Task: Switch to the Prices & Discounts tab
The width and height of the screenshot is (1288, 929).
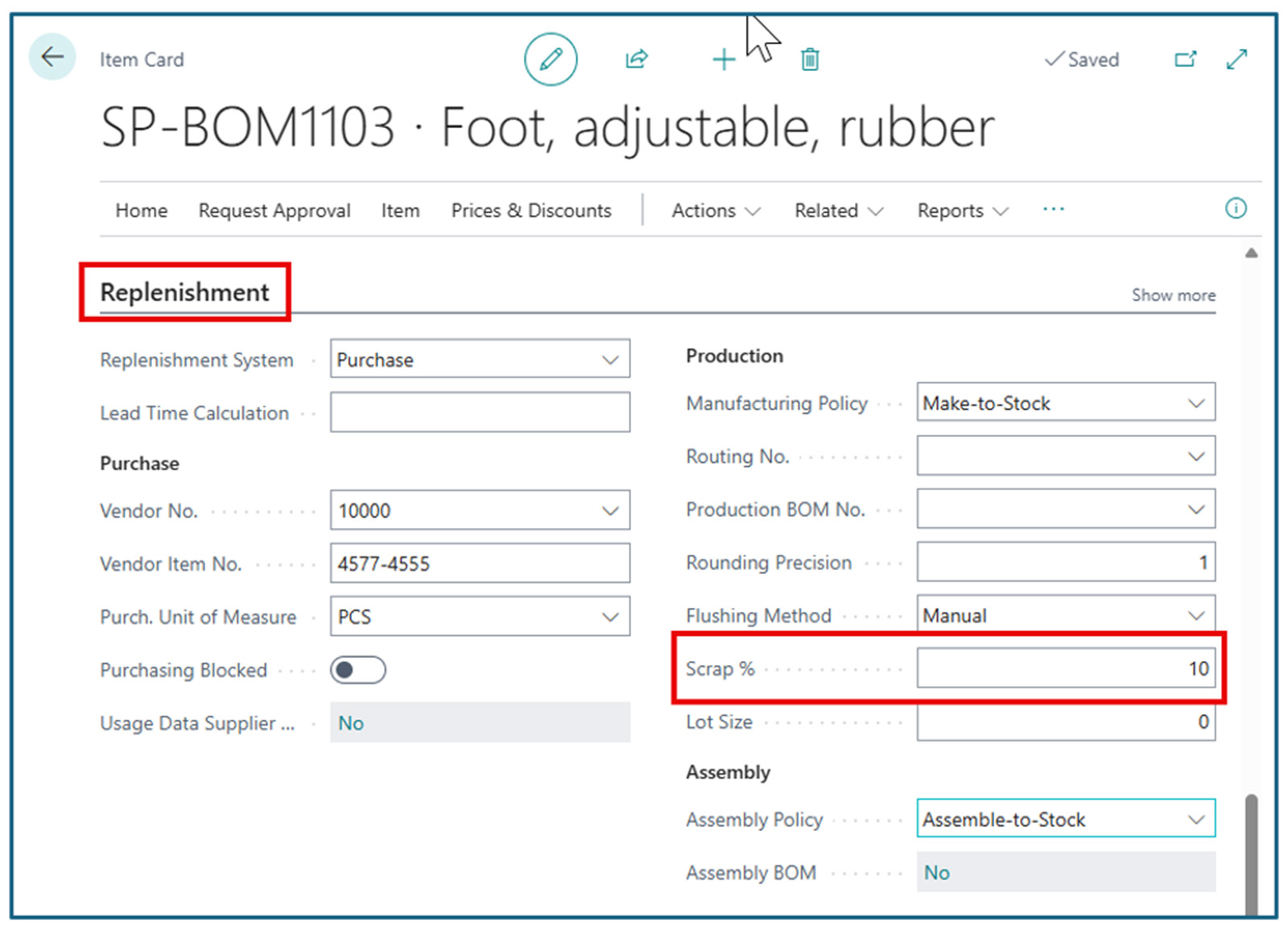Action: pos(531,210)
